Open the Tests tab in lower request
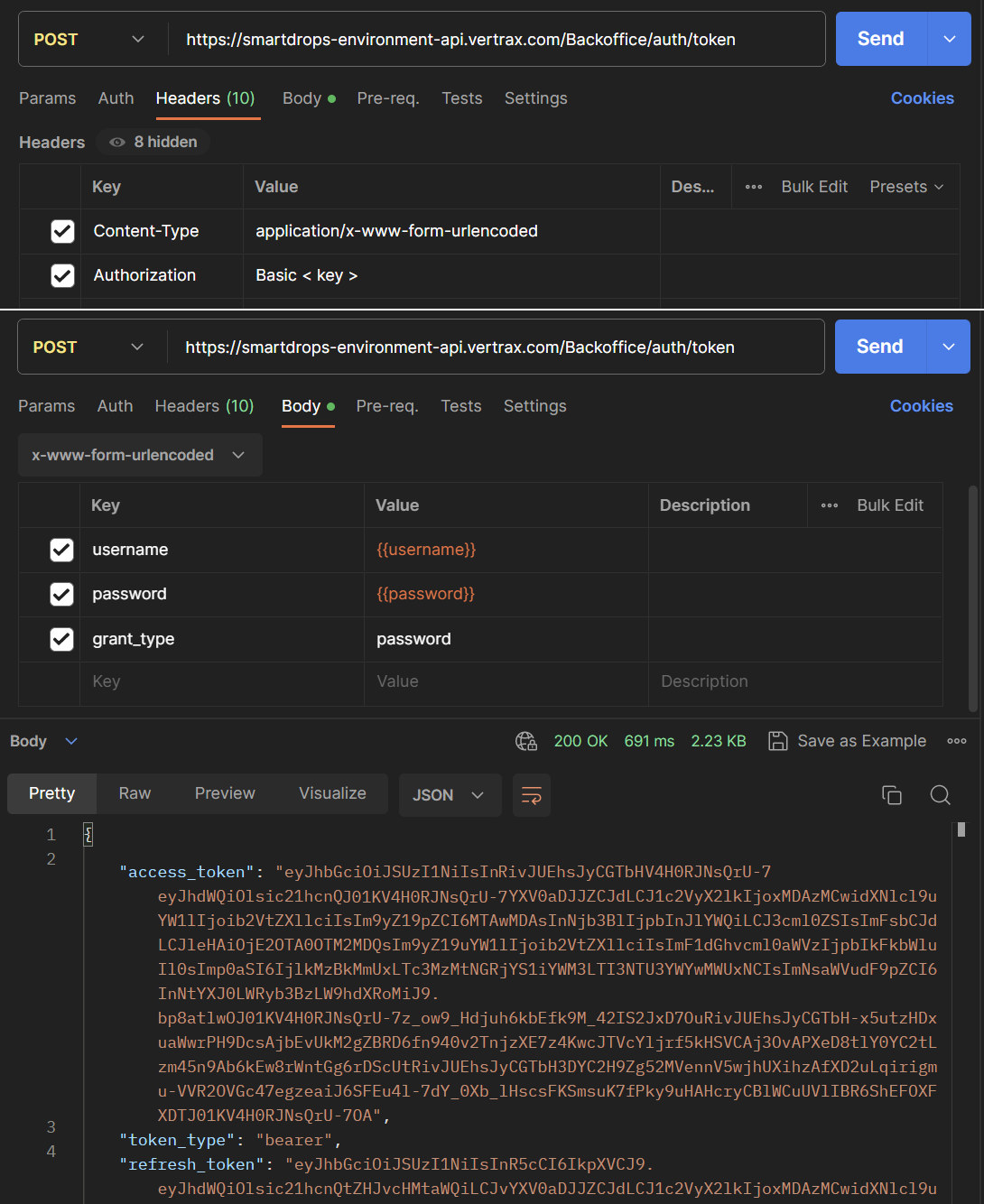 [461, 406]
